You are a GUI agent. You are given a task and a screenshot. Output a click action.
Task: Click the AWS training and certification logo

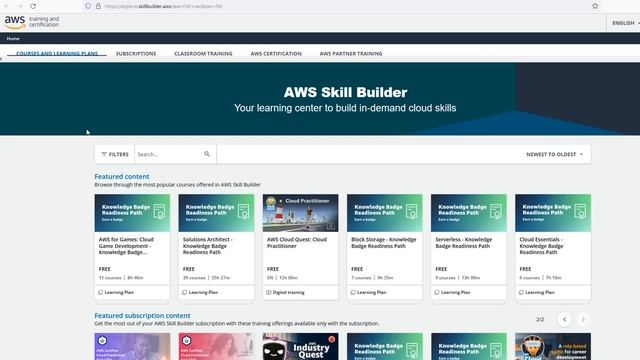point(32,22)
